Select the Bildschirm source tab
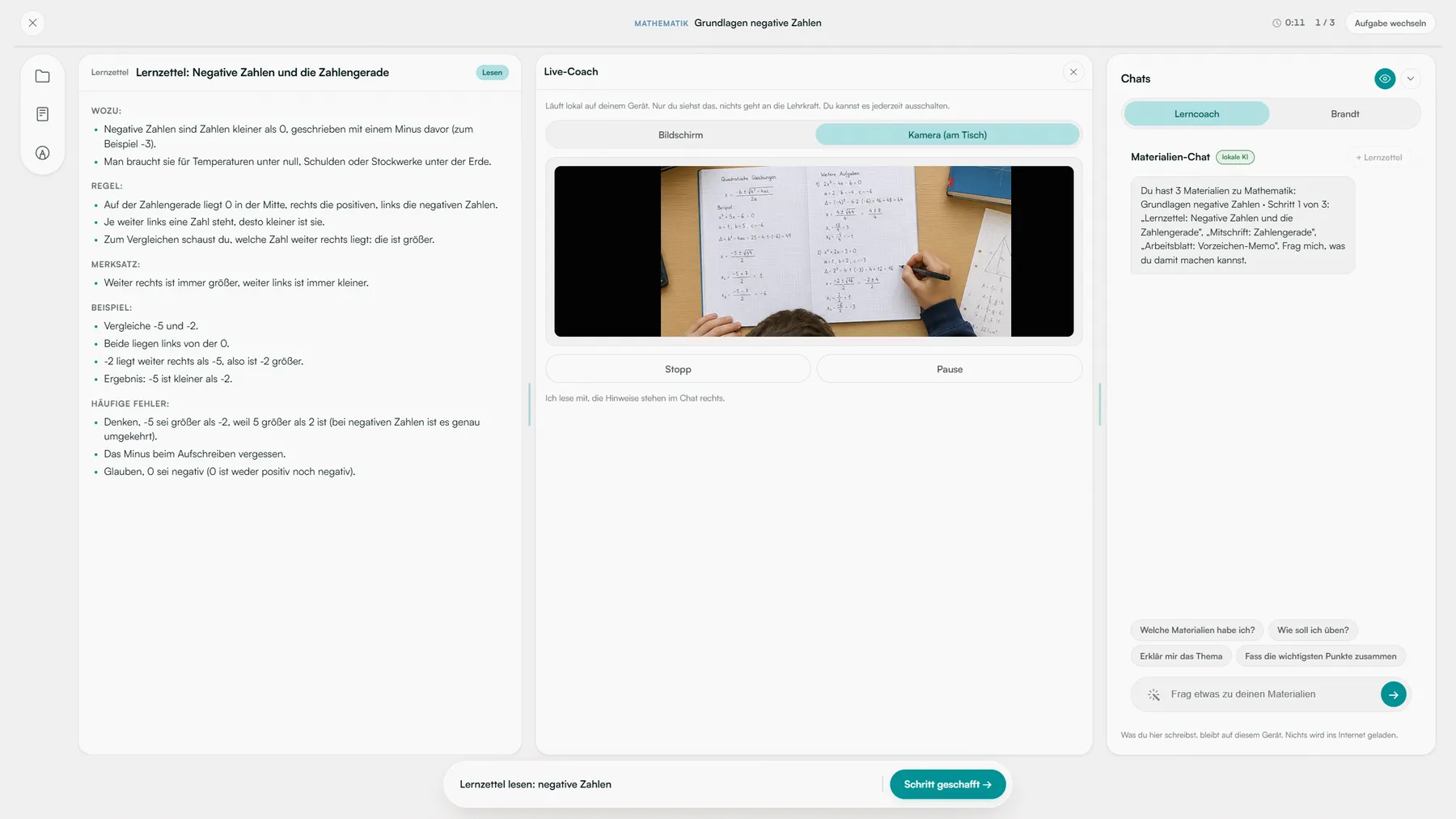 pos(680,135)
